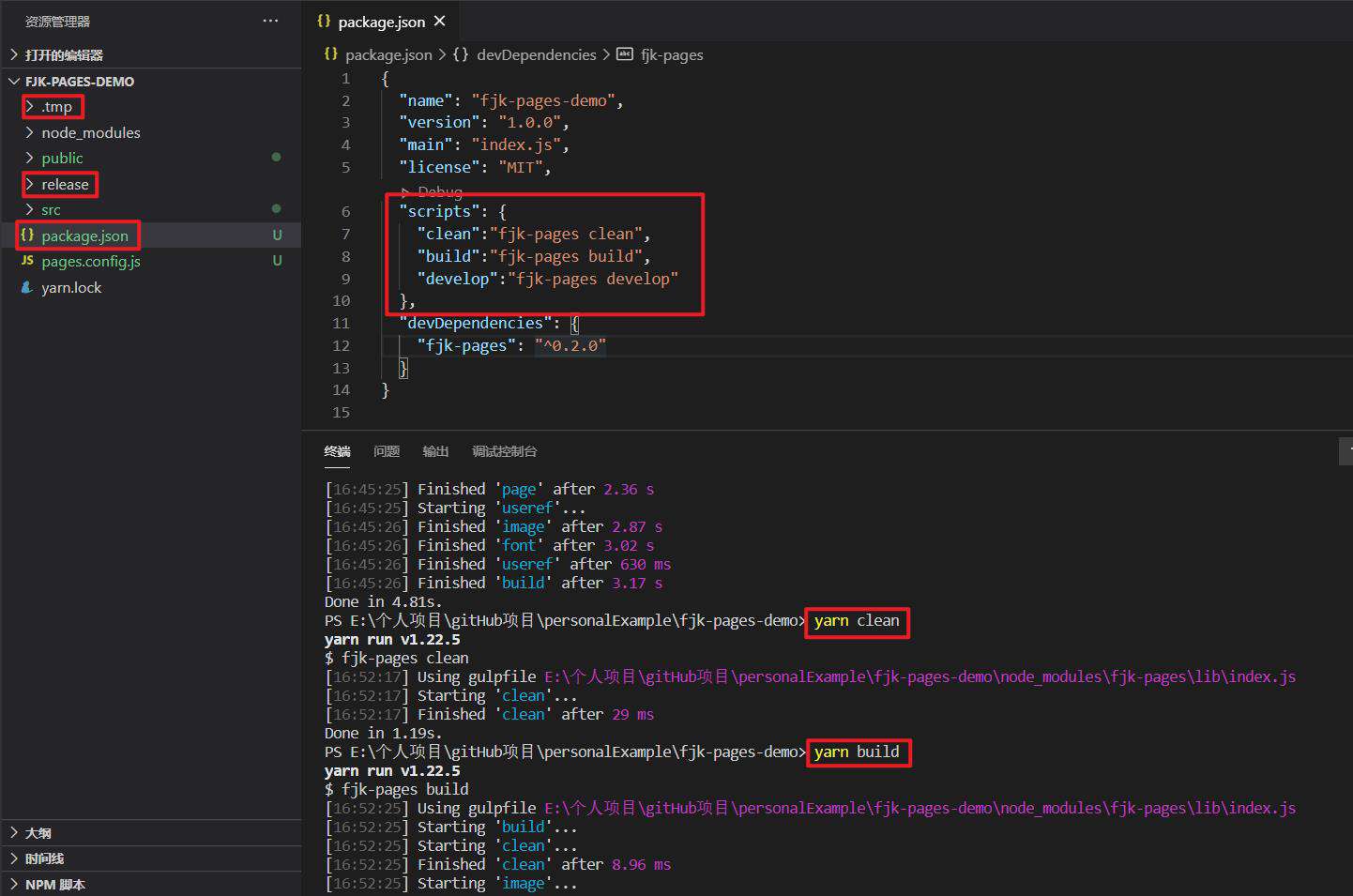Click package.json in the breadcrumb
This screenshot has width=1353, height=896.
[x=388, y=54]
